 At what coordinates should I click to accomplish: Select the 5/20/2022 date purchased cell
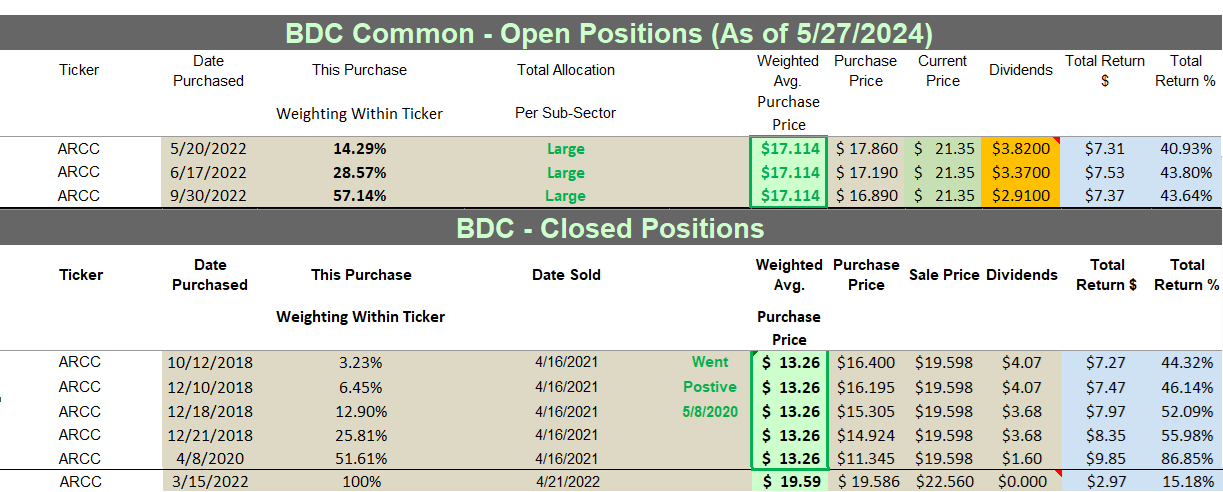[208, 149]
